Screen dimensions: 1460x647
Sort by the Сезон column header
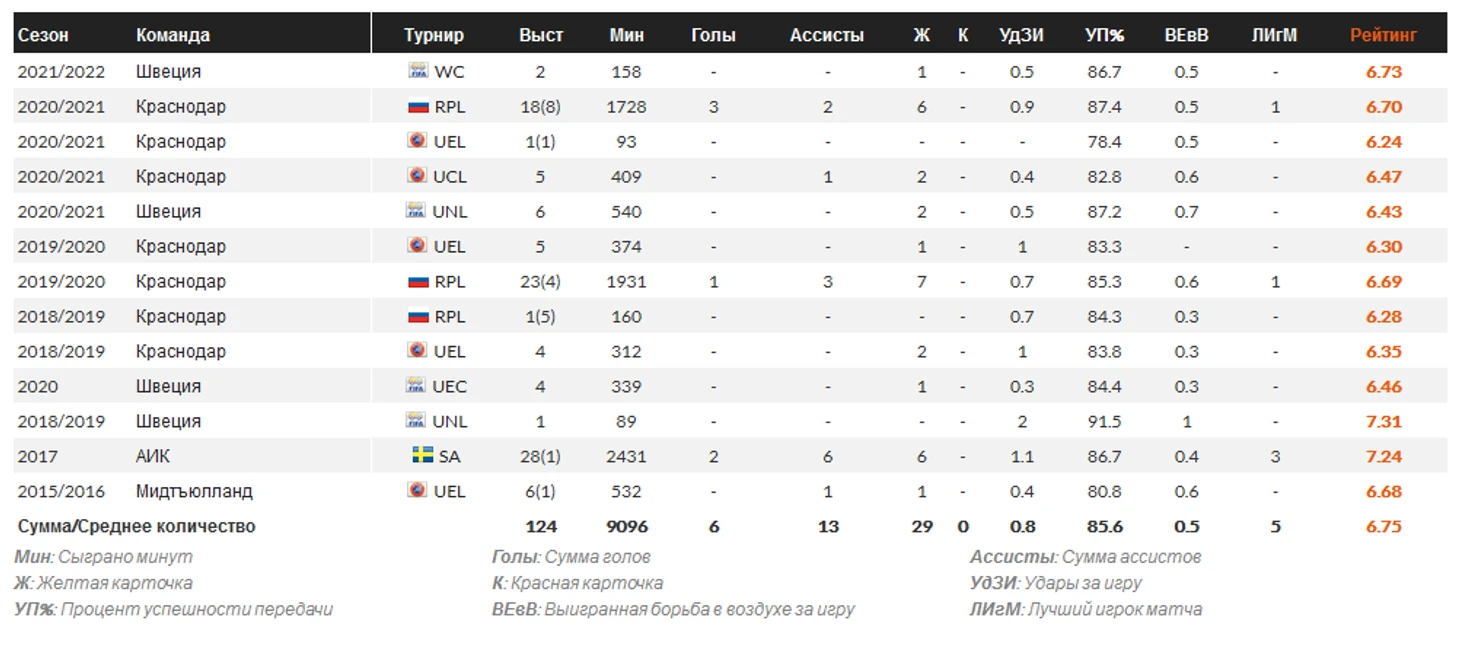click(43, 35)
